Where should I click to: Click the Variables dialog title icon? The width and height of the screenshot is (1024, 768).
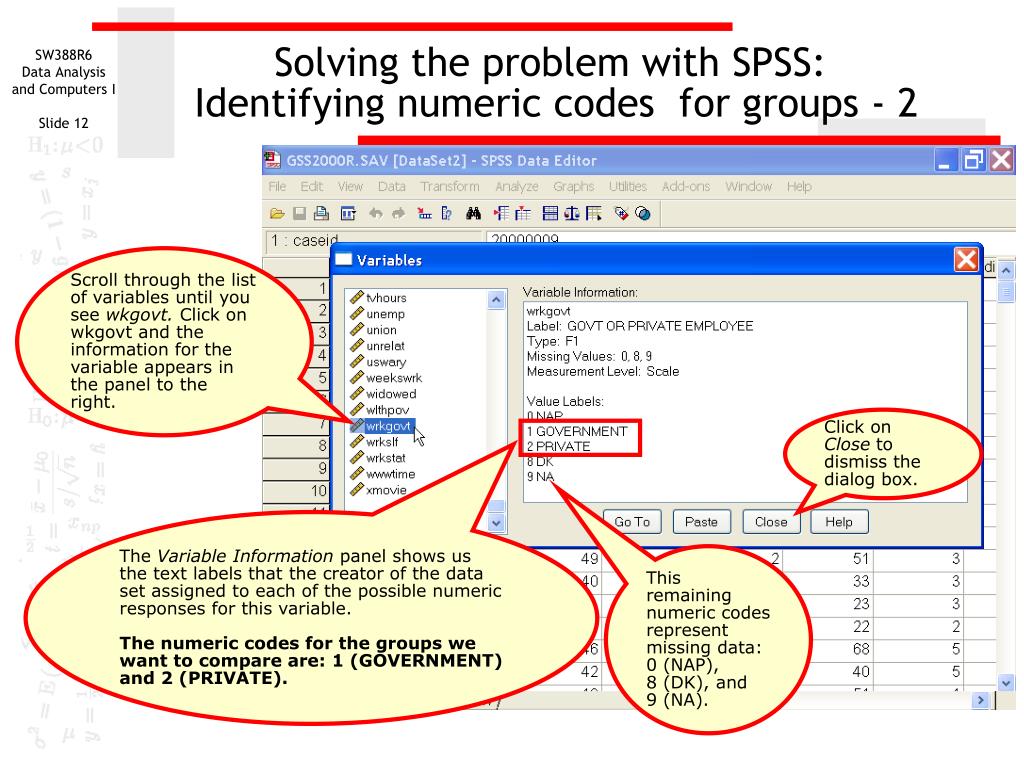click(x=344, y=260)
